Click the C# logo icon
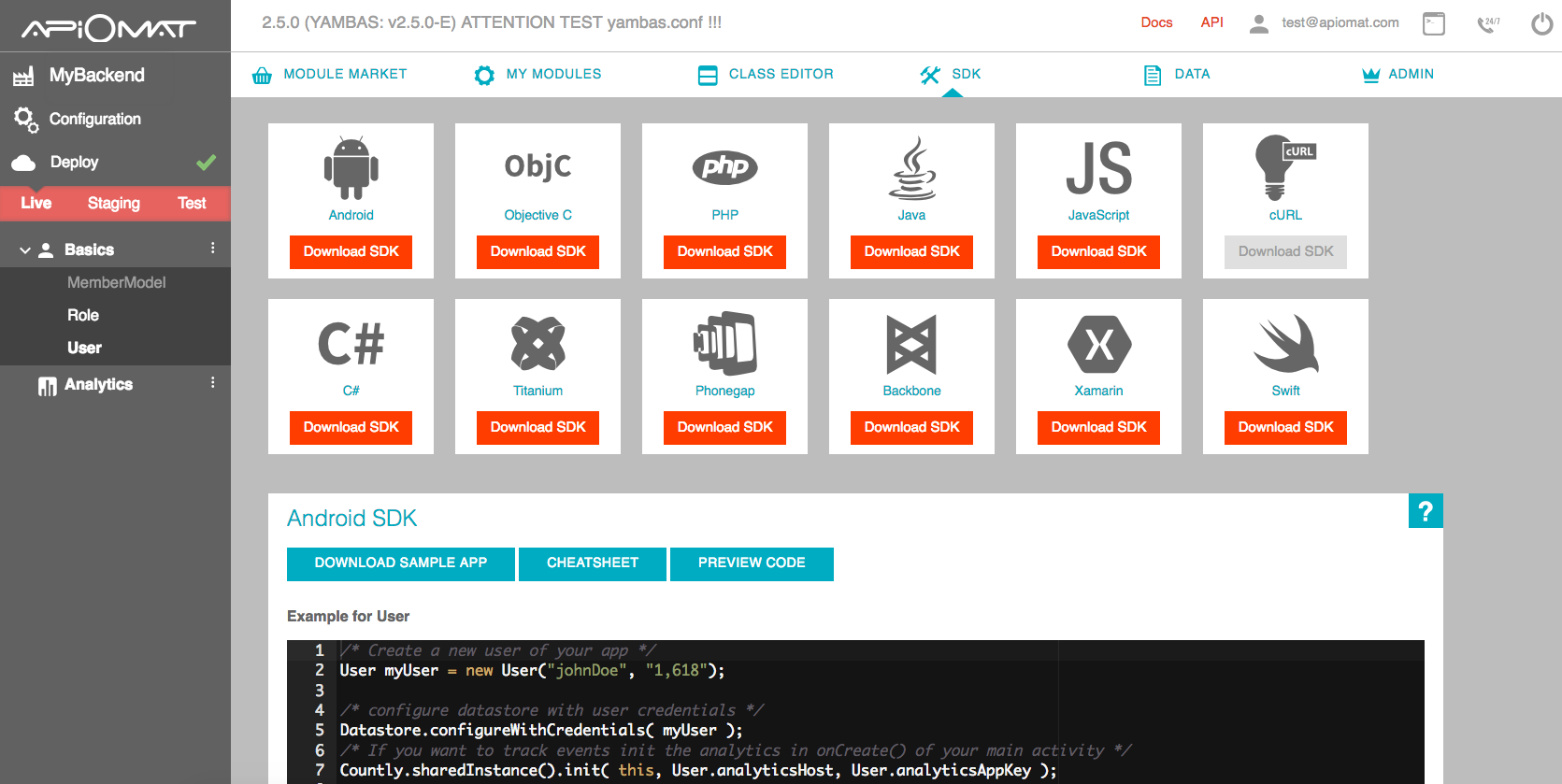 [x=351, y=344]
